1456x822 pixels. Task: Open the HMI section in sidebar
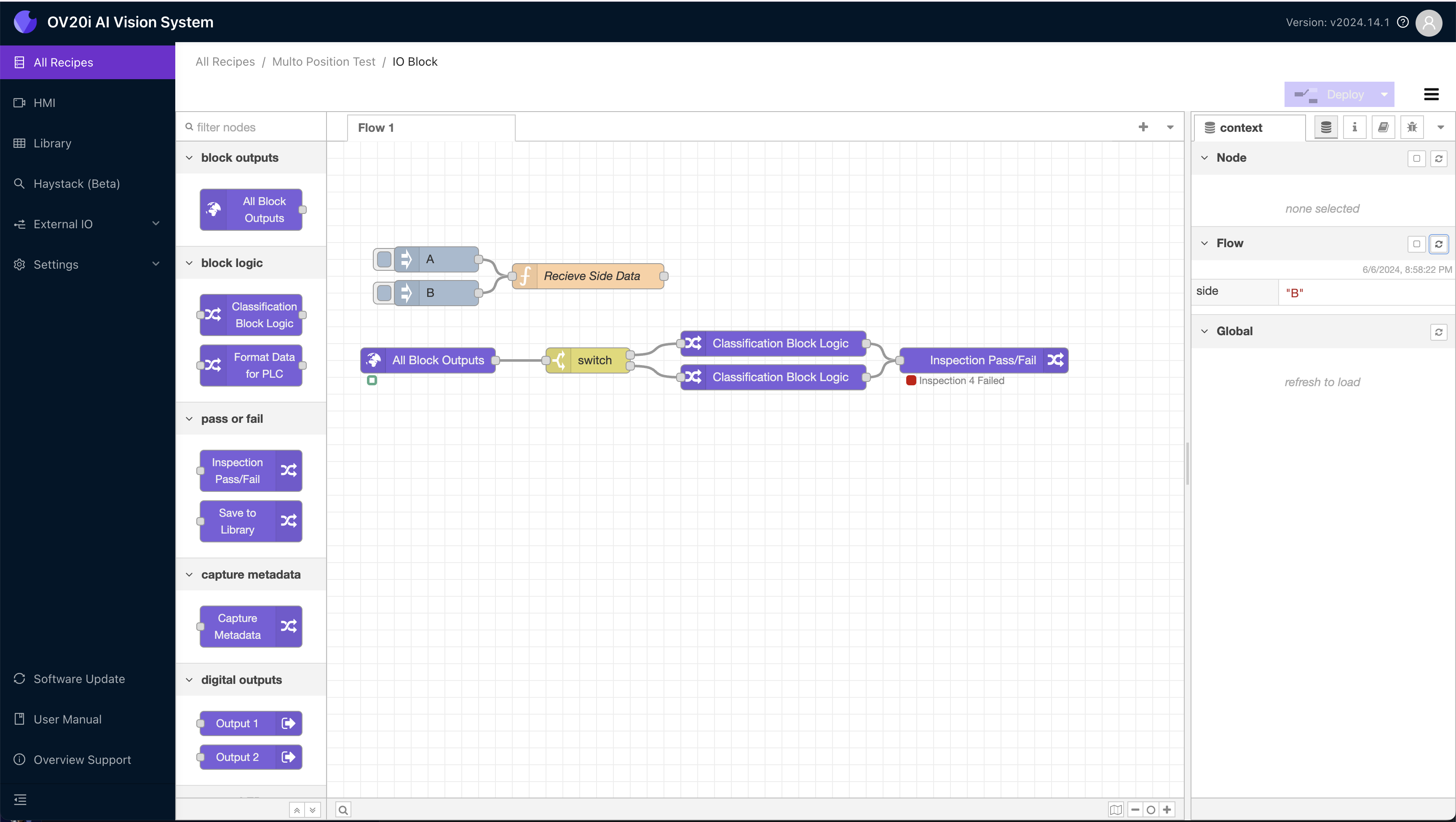tap(44, 102)
